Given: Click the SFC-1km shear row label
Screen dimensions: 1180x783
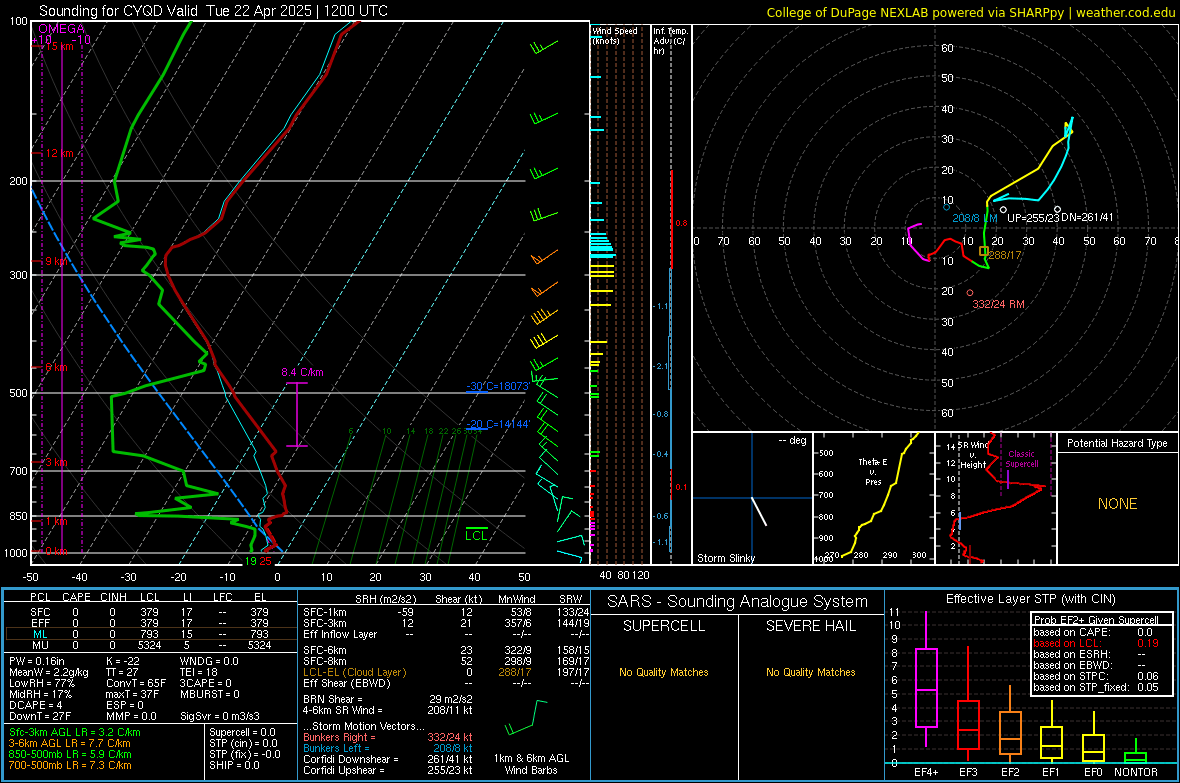Looking at the screenshot, I should 325,612.
